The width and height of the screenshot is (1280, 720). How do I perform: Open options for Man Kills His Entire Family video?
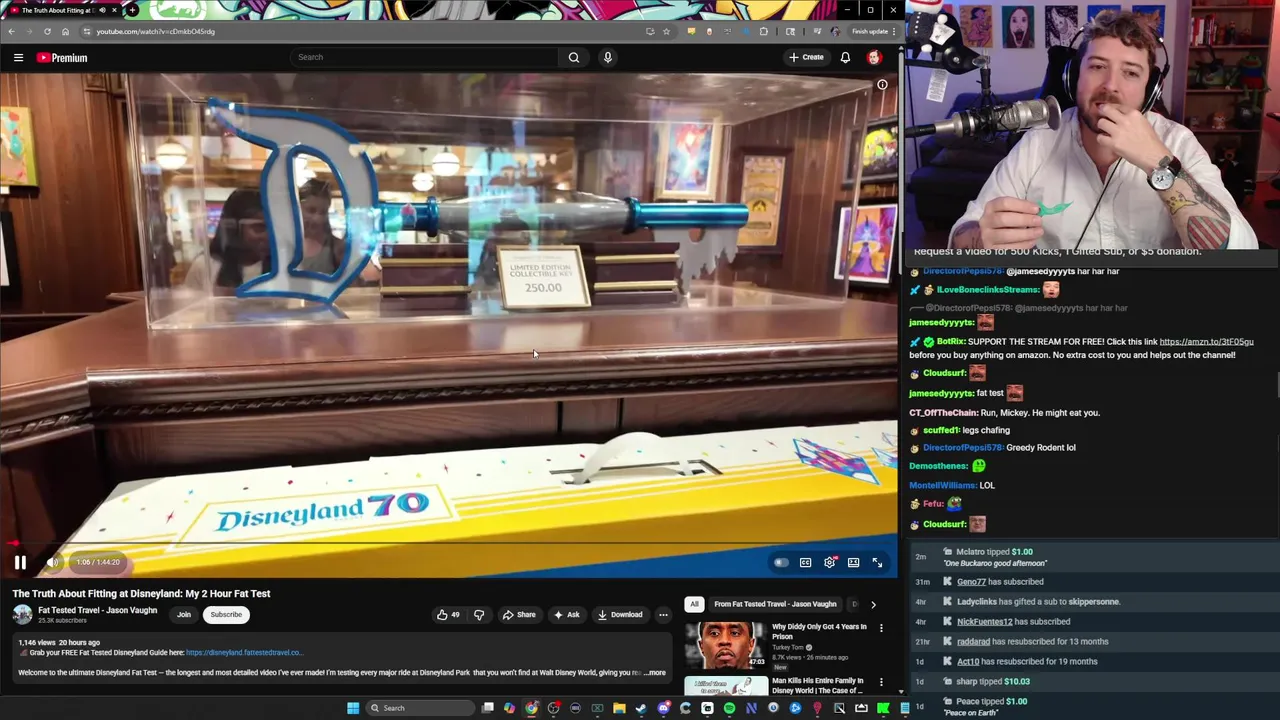click(881, 682)
